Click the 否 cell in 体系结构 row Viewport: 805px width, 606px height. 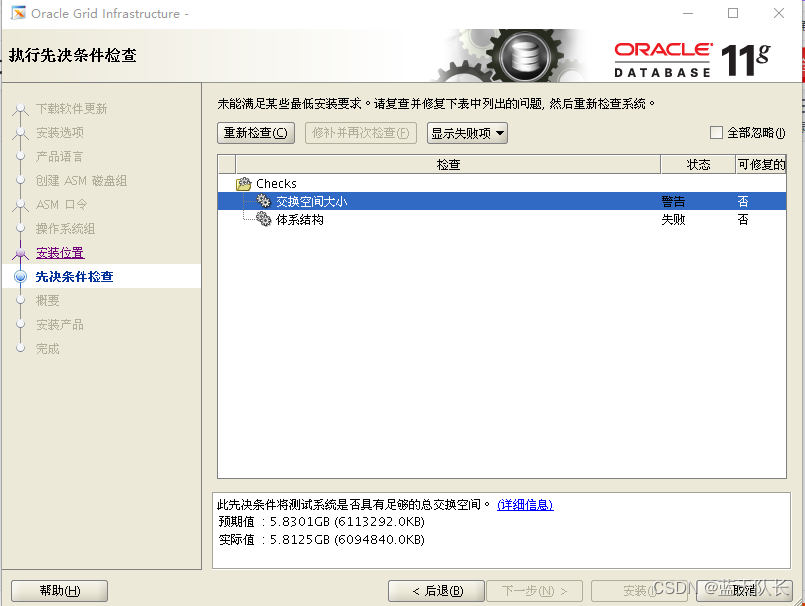pyautogui.click(x=743, y=220)
